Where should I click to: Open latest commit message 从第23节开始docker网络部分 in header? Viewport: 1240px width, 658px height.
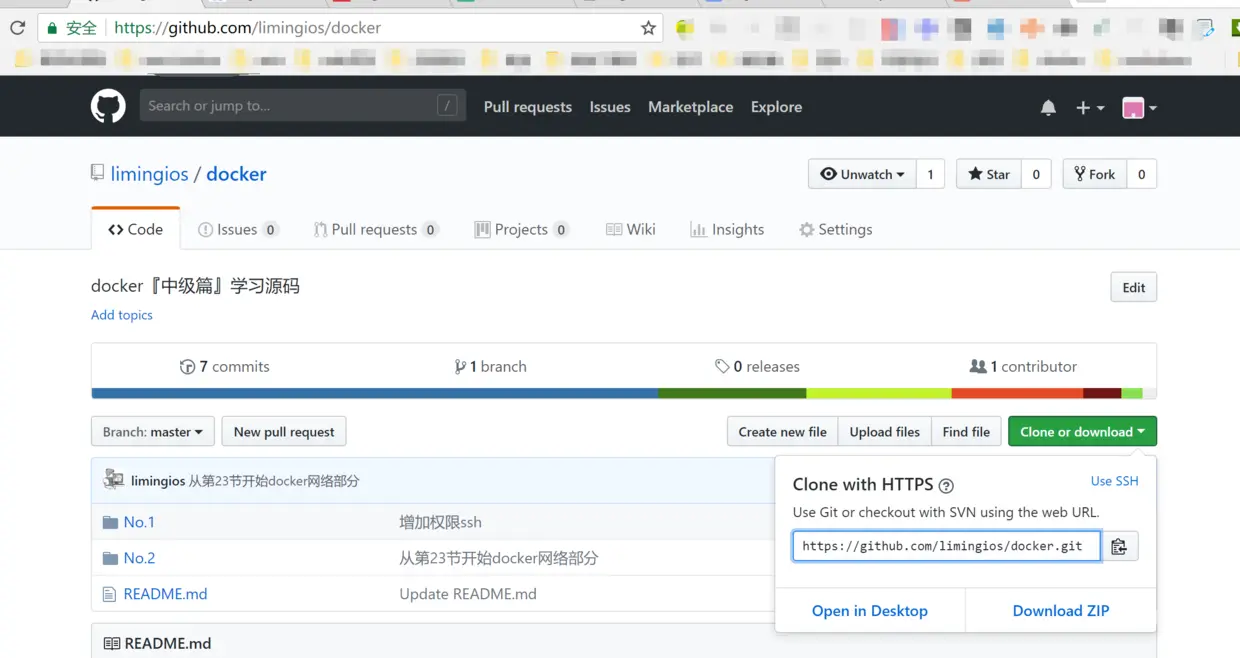[x=274, y=481]
